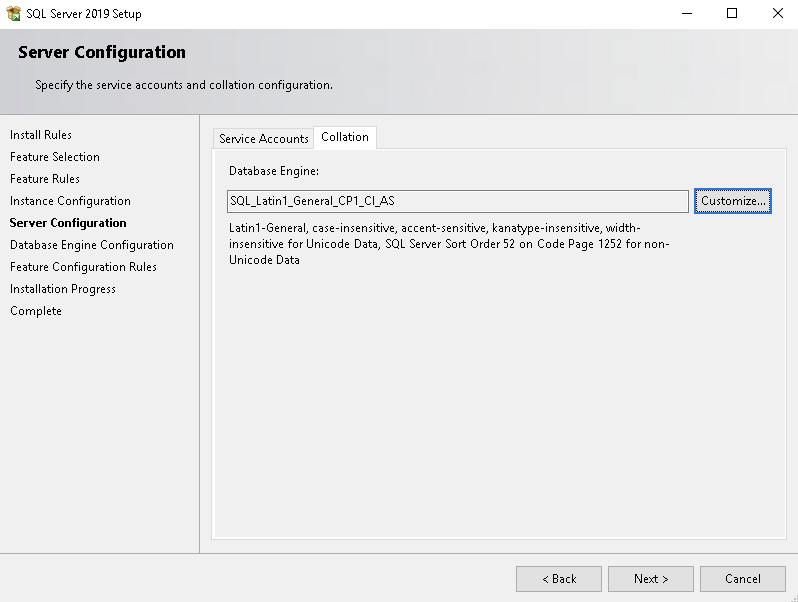Click the 'Specify the service accounts' subtitle
798x602 pixels.
184,85
